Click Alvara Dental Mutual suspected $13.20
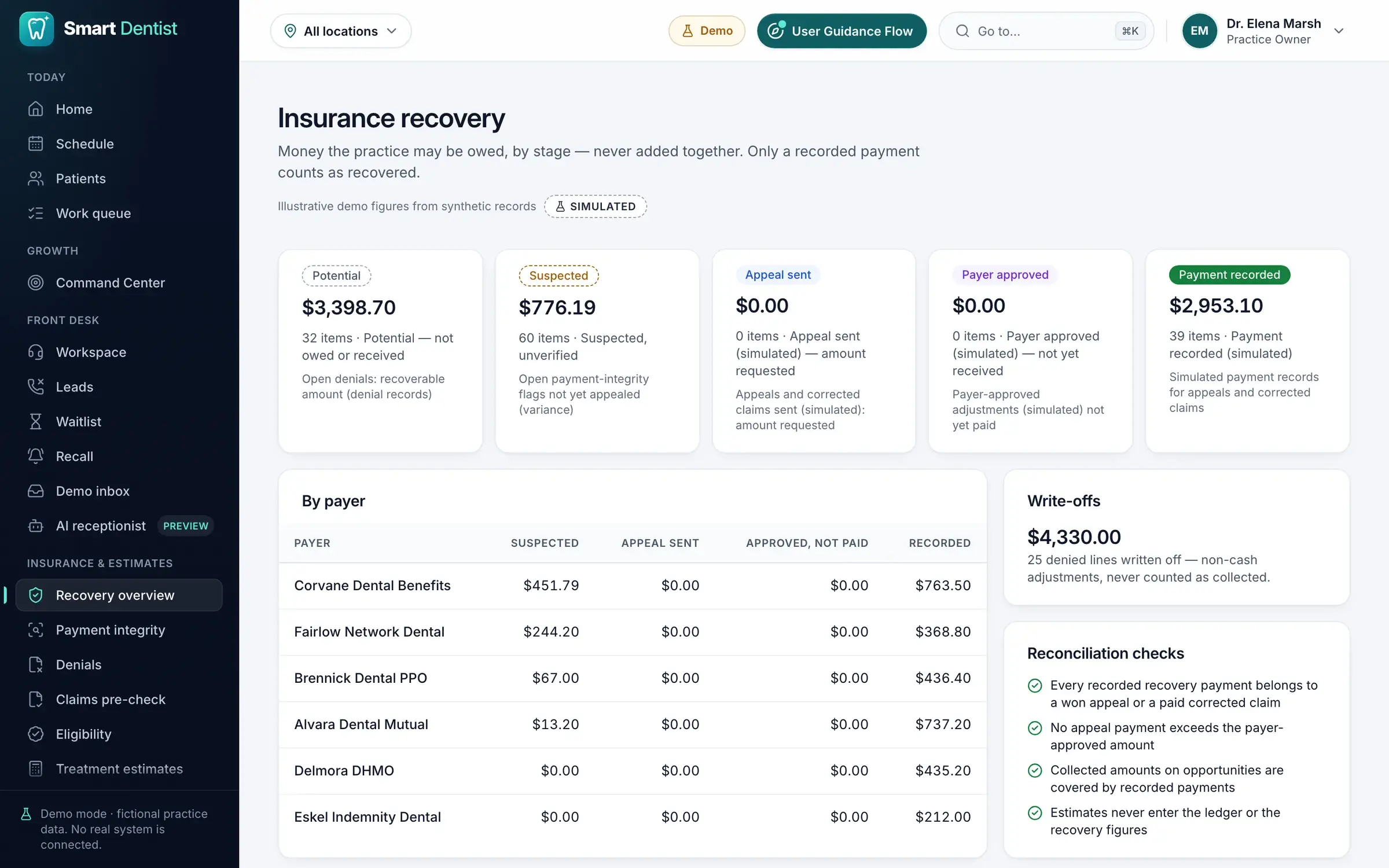The height and width of the screenshot is (868, 1389). coord(556,724)
